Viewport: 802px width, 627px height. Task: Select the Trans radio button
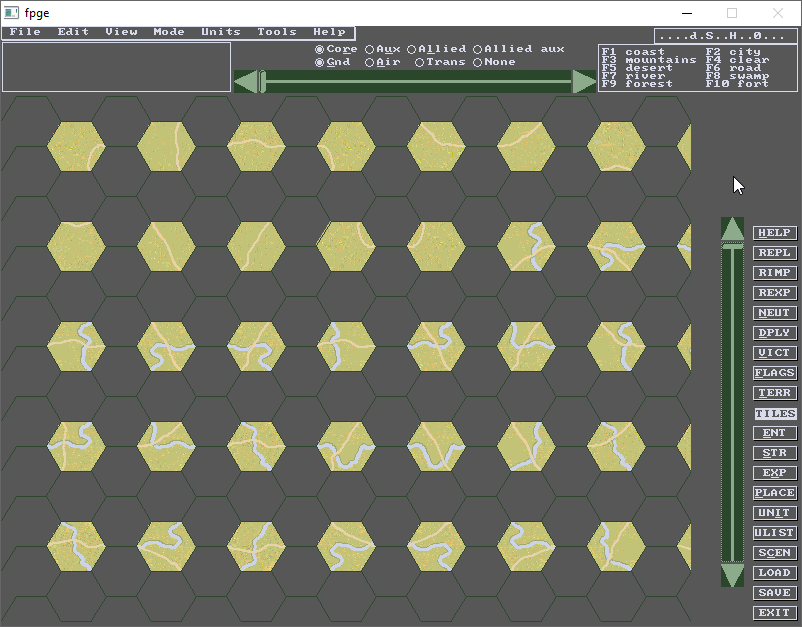440,62
